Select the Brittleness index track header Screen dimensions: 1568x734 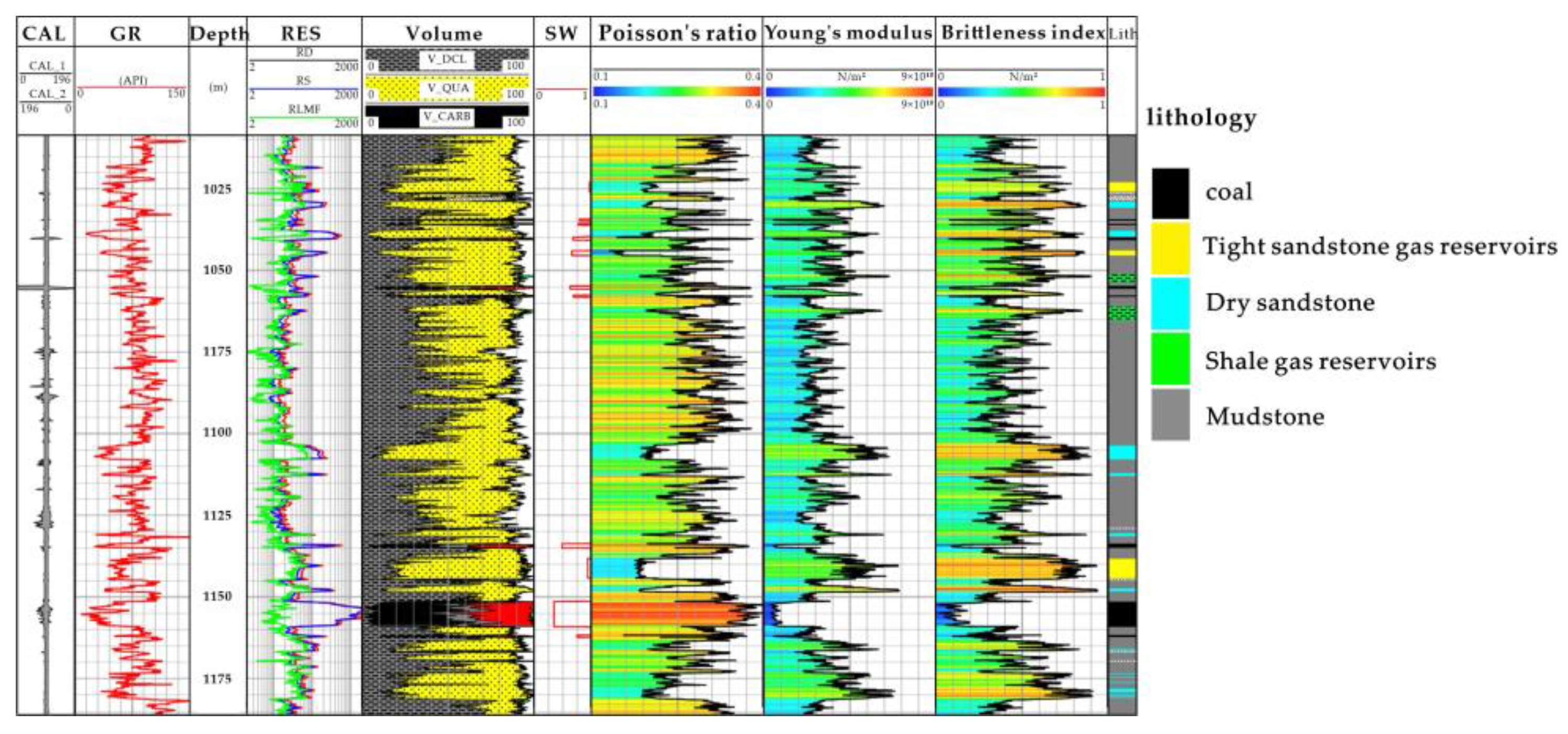[1022, 33]
